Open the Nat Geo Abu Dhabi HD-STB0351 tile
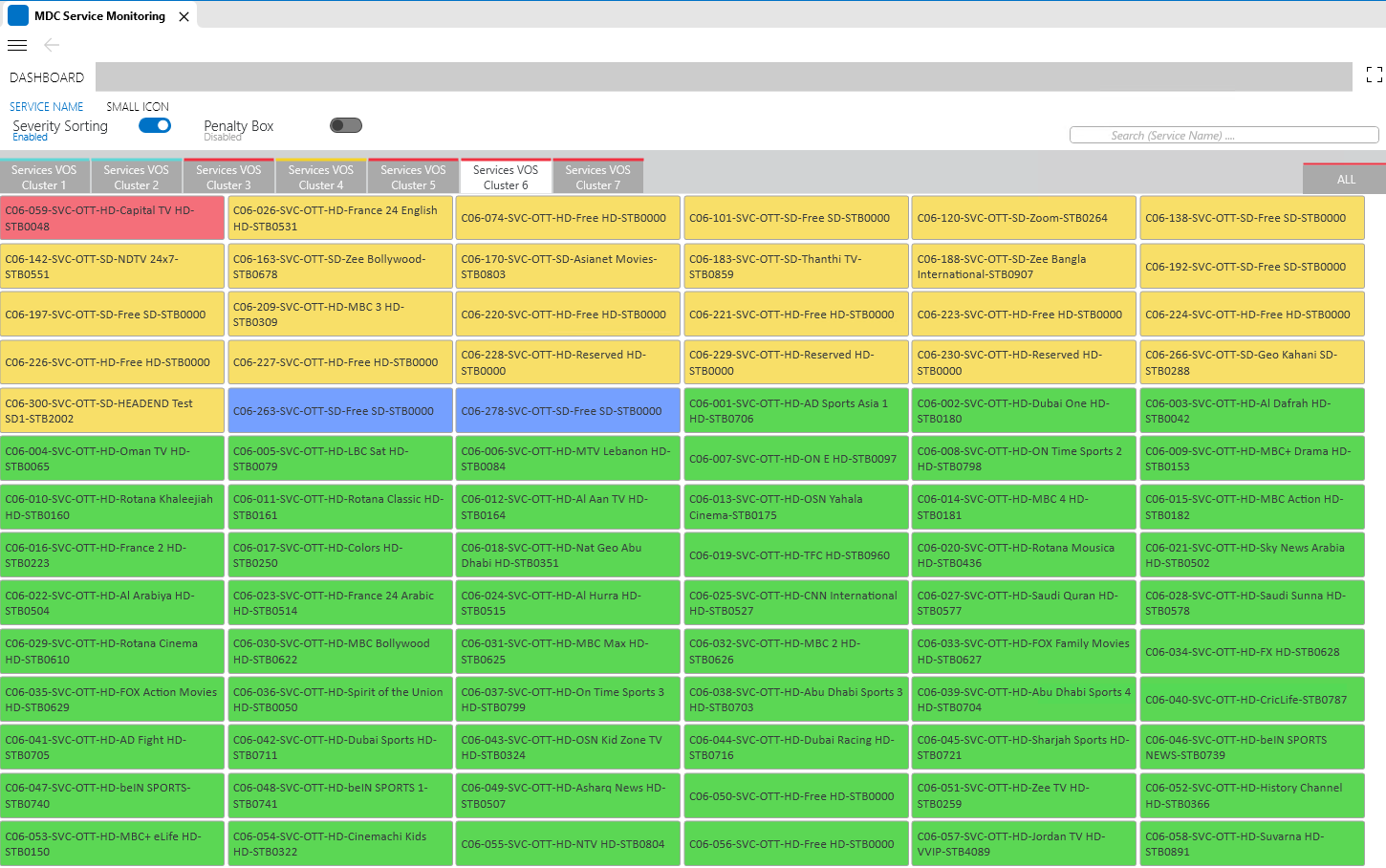1386x868 pixels. pos(569,555)
